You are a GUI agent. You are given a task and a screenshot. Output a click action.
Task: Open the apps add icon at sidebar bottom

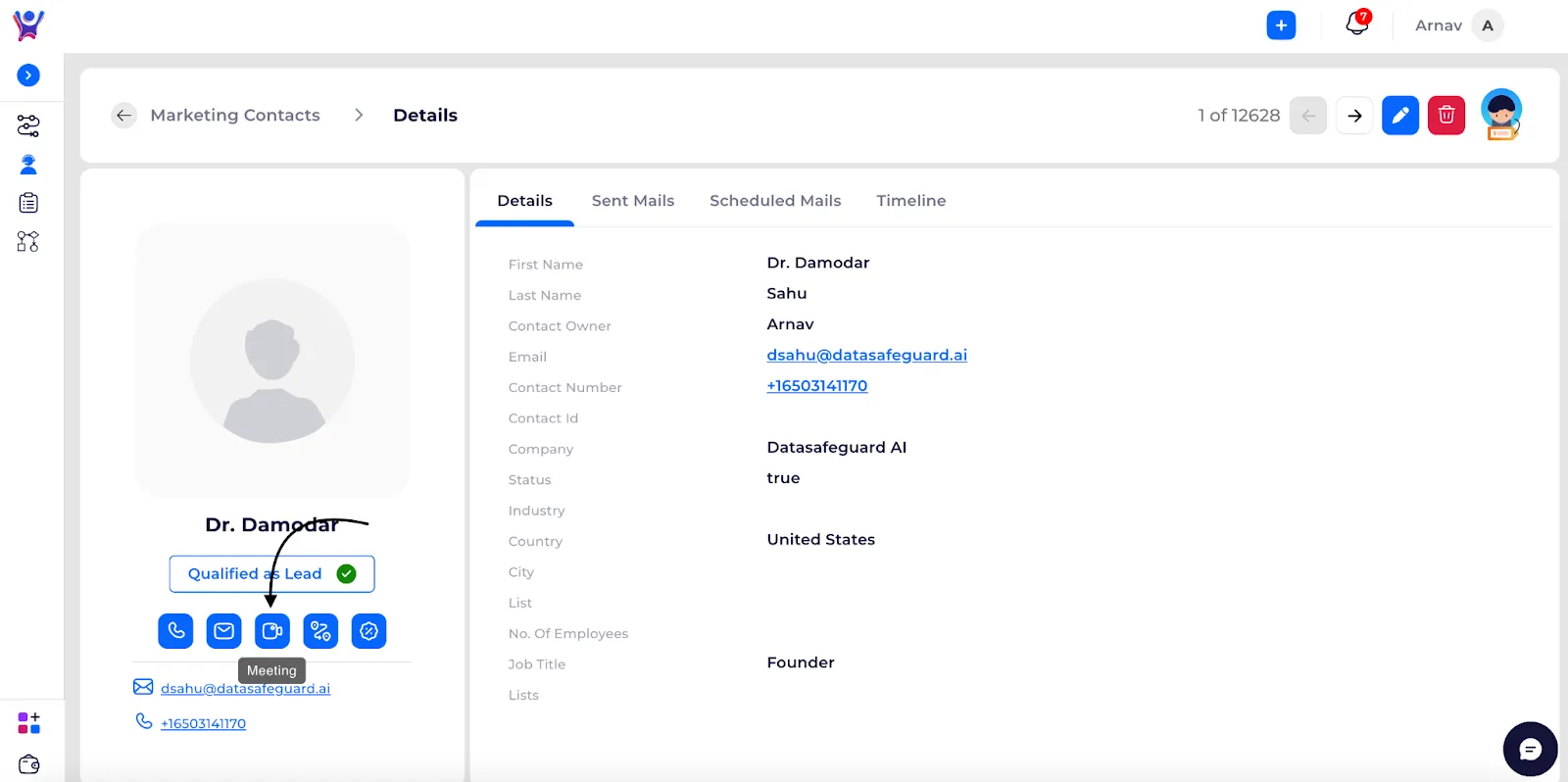(29, 723)
